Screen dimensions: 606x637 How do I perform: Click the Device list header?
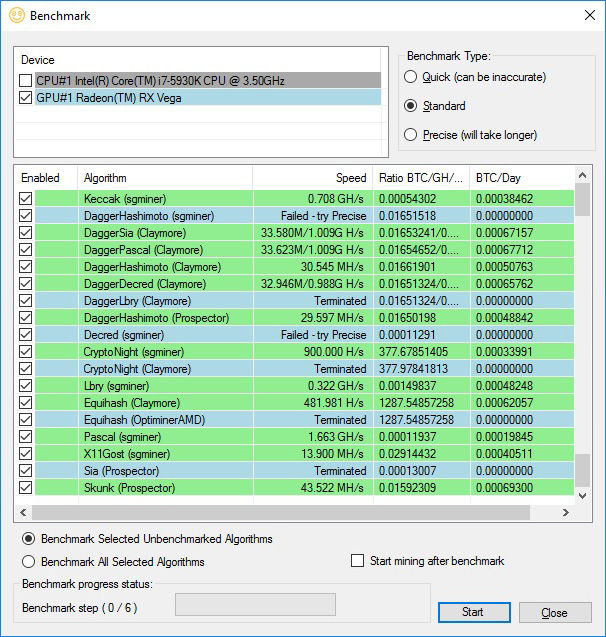coord(38,60)
